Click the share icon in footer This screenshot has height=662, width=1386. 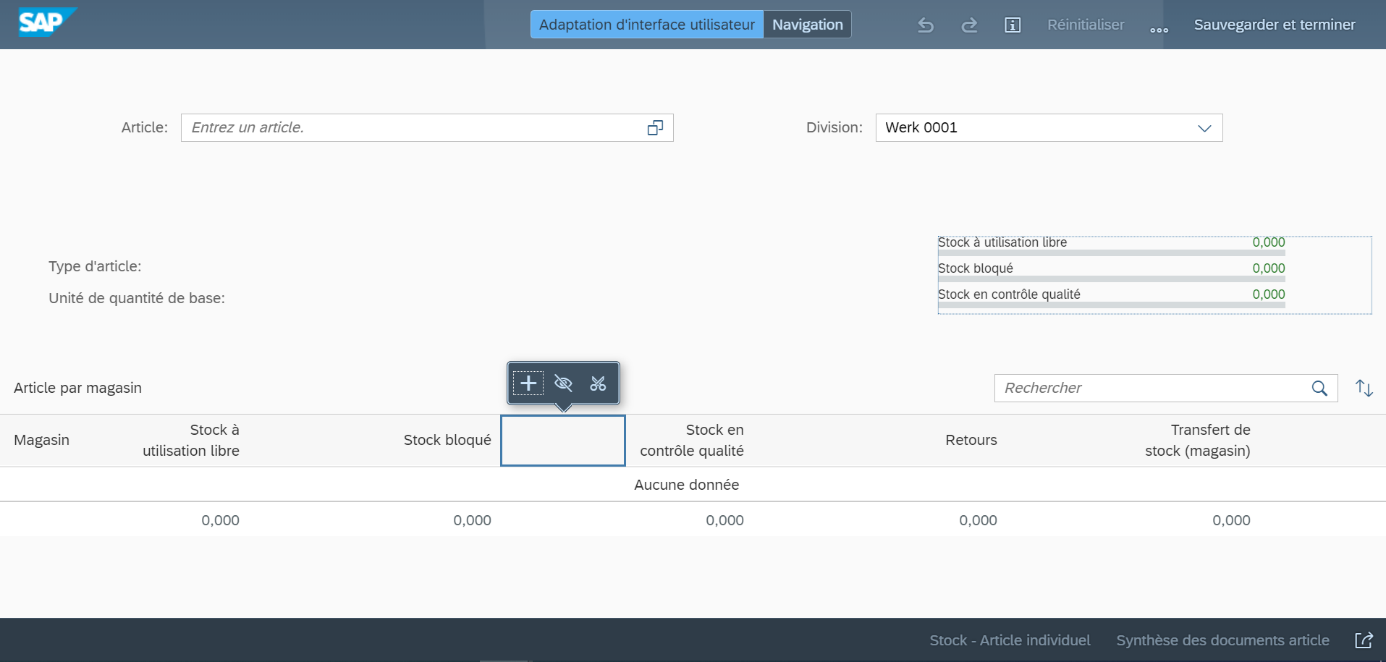1364,640
